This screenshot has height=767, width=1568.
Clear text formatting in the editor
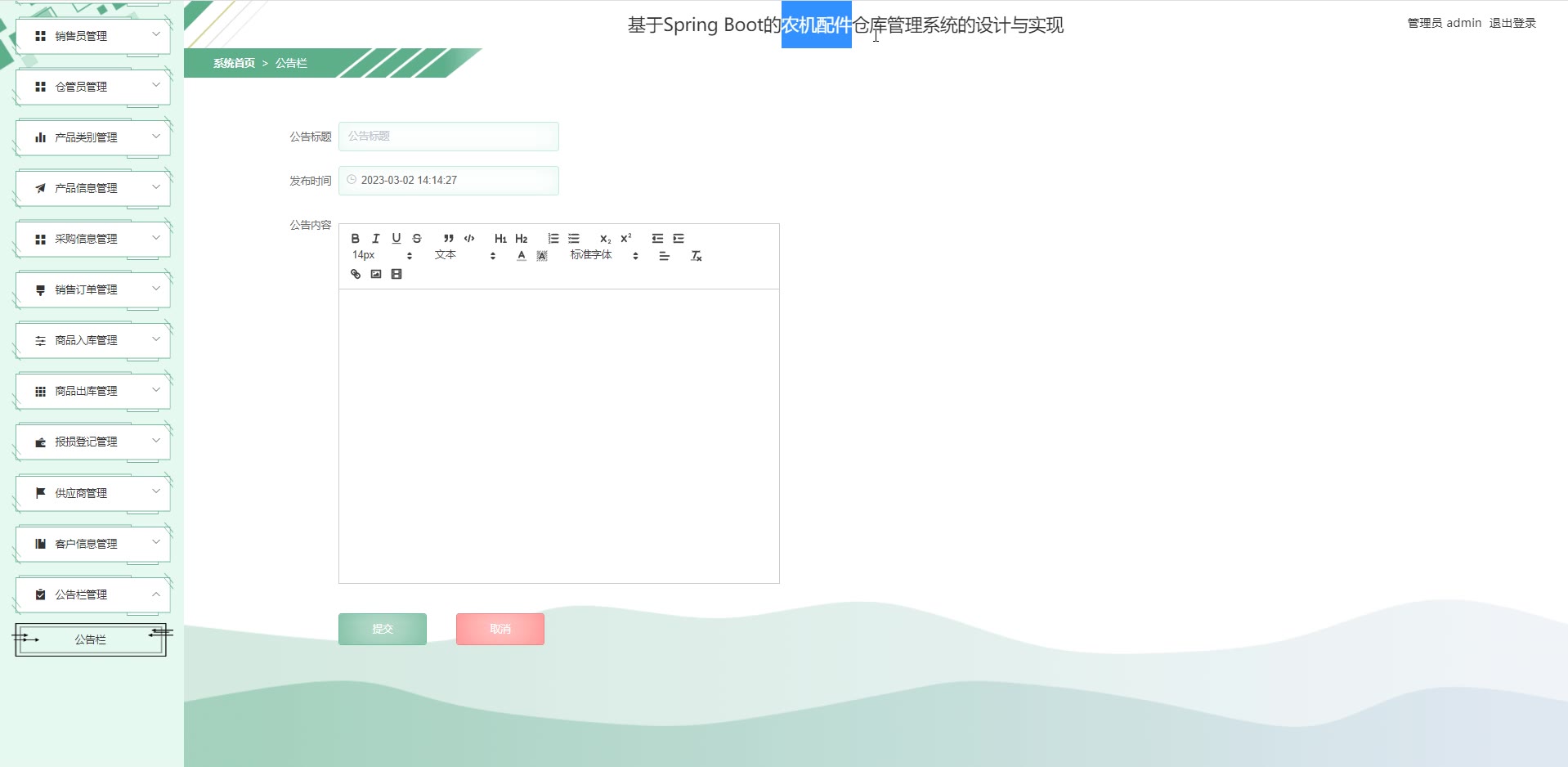[697, 256]
